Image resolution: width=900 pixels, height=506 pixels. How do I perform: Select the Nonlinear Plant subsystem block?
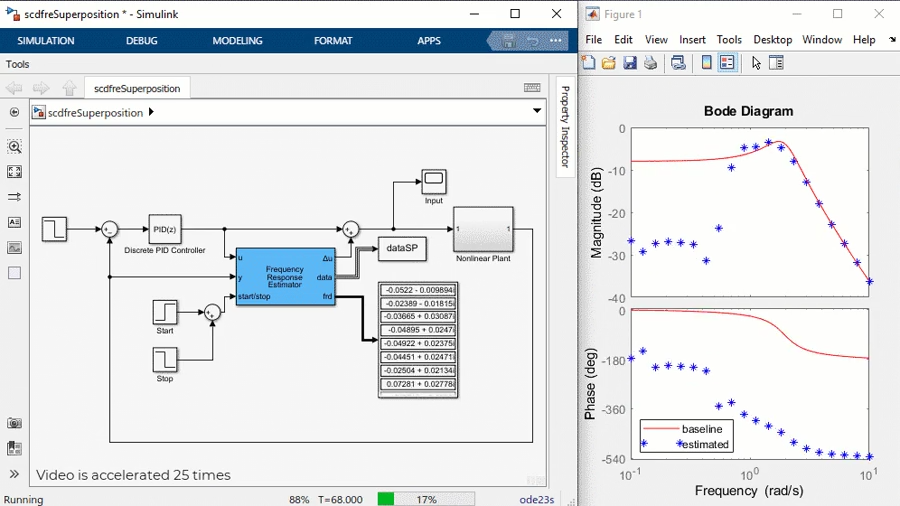click(483, 229)
